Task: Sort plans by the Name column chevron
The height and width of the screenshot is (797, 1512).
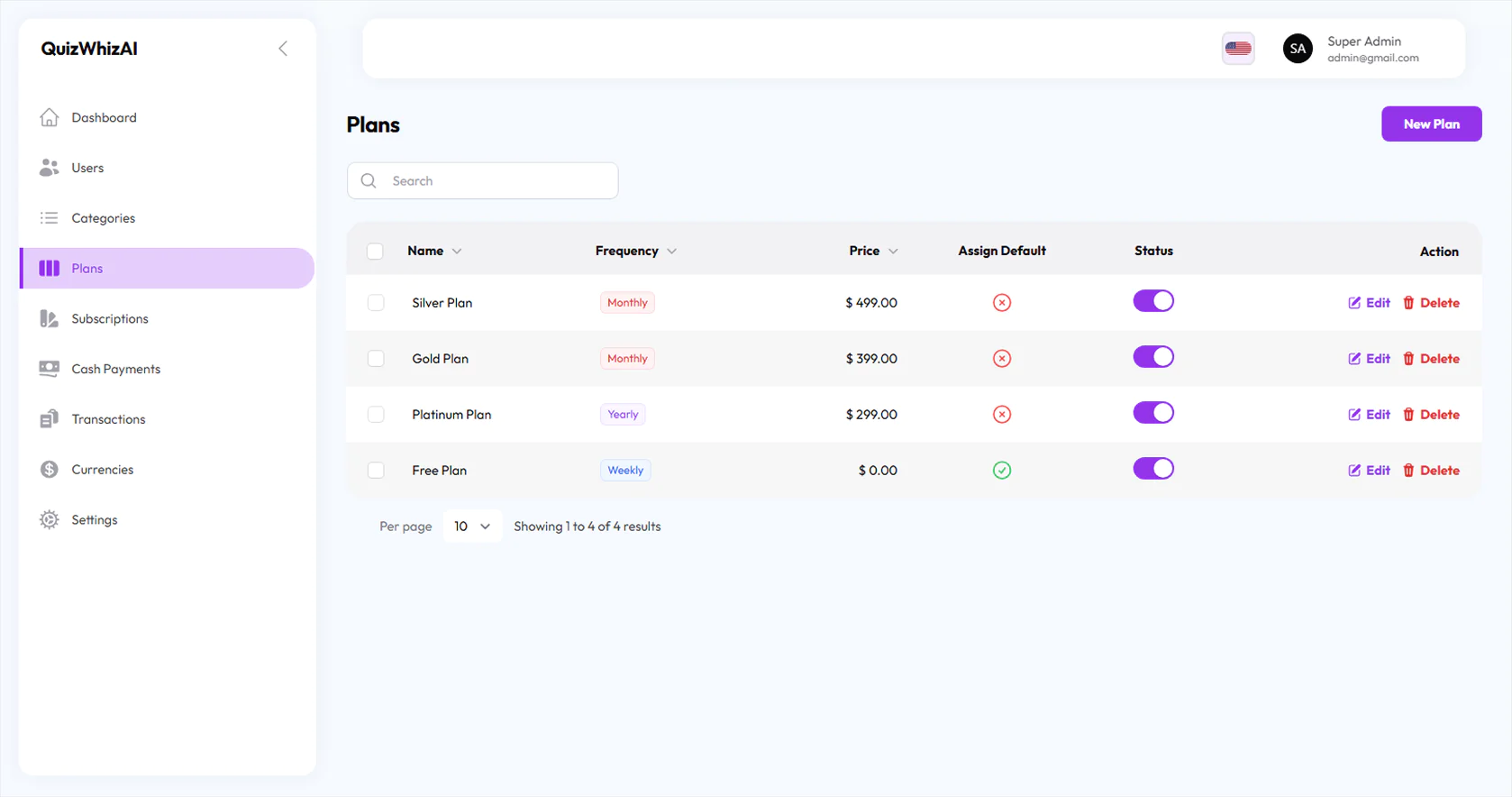Action: tap(457, 252)
